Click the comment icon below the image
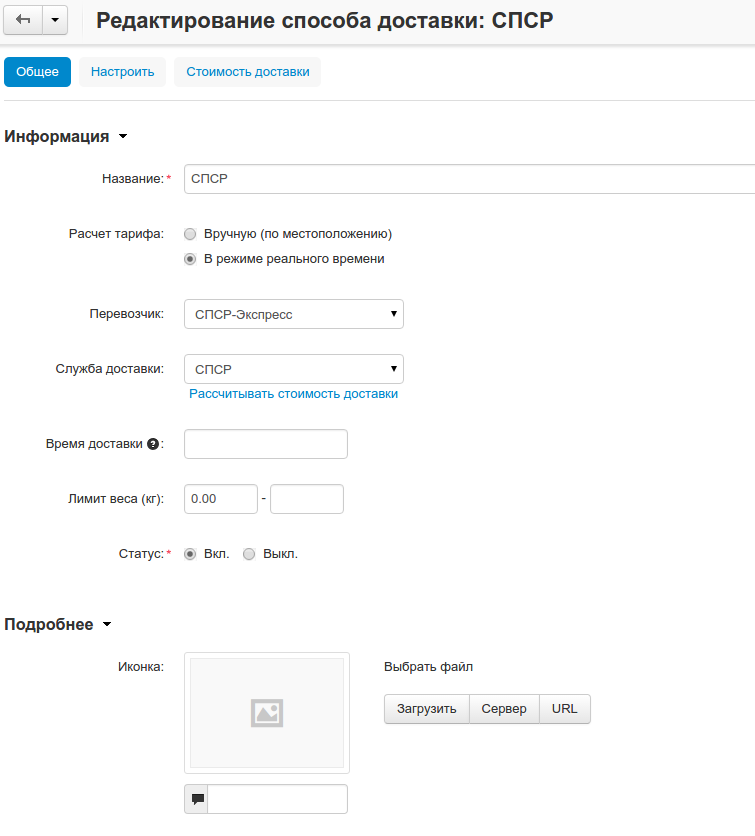 [197, 799]
